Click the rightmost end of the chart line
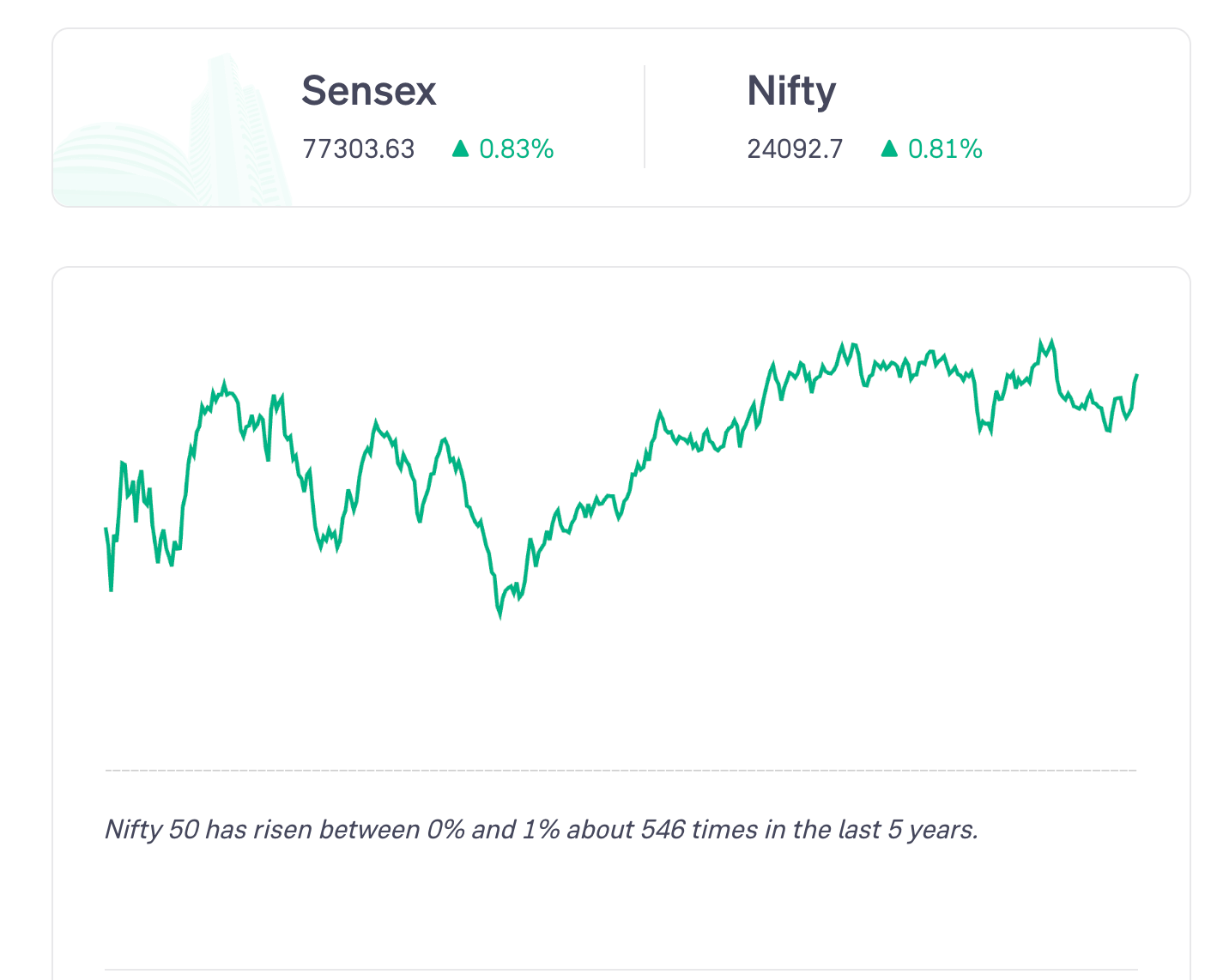This screenshot has width=1205, height=980. click(1136, 375)
